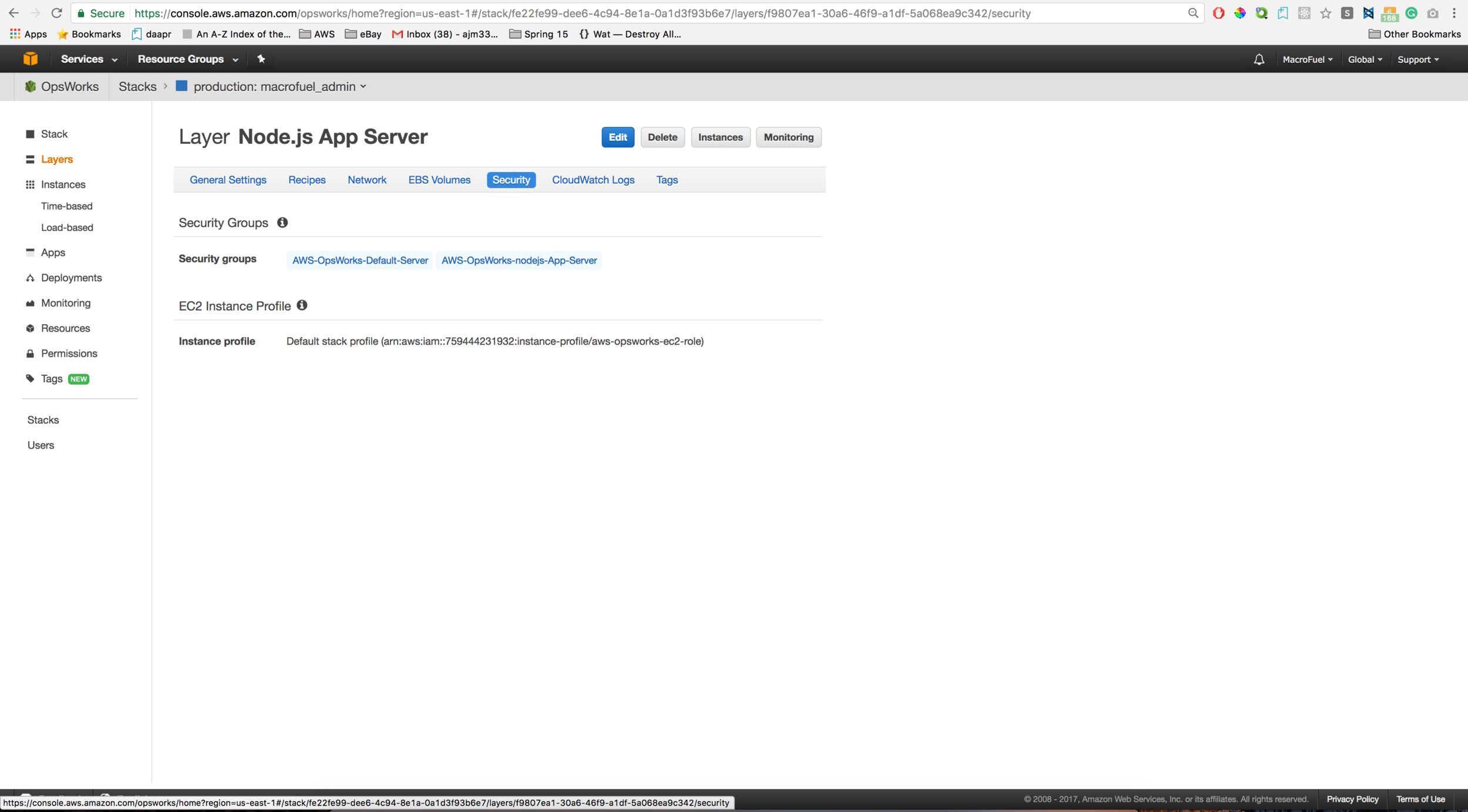Click the Delete layer button

tap(662, 137)
